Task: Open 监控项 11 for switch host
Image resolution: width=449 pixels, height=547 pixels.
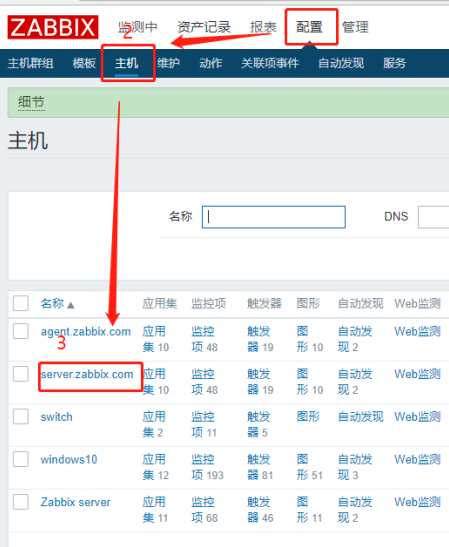Action: coord(204,425)
